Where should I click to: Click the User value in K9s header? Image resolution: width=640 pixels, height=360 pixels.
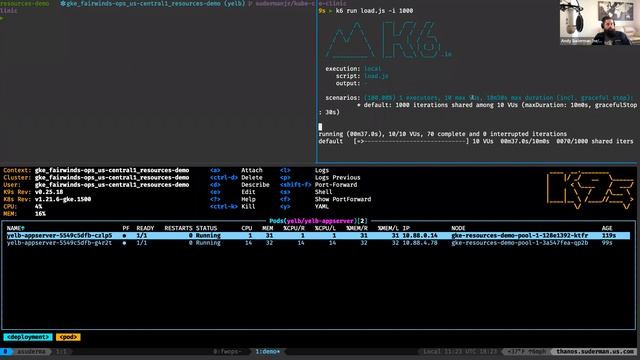click(x=112, y=185)
